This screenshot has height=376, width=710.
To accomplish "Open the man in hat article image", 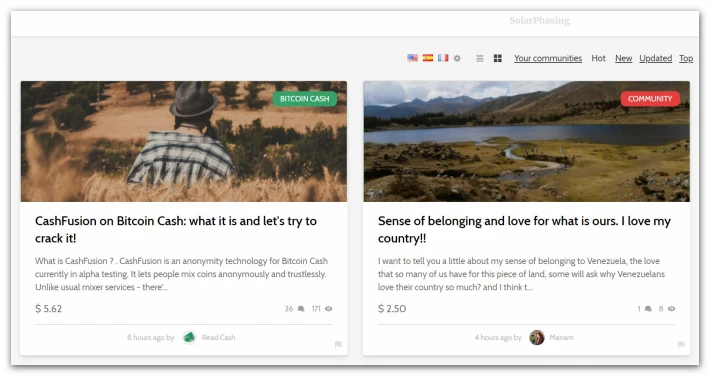I will pyautogui.click(x=183, y=141).
